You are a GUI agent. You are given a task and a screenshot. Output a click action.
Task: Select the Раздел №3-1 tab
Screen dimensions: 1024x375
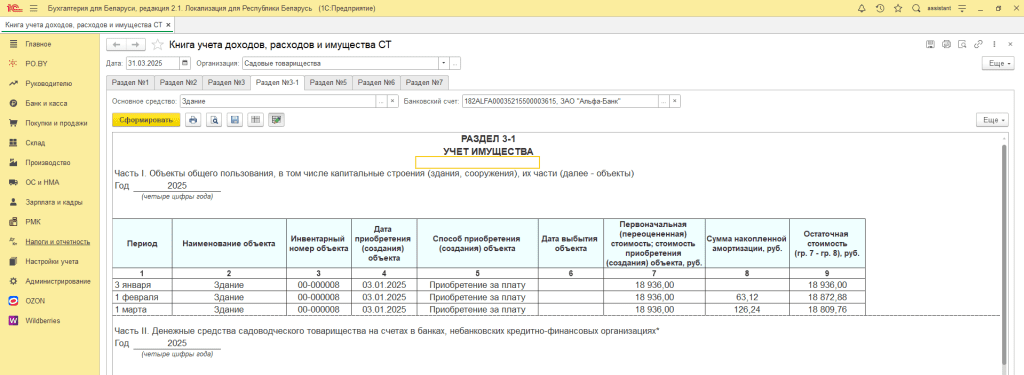[x=277, y=82]
